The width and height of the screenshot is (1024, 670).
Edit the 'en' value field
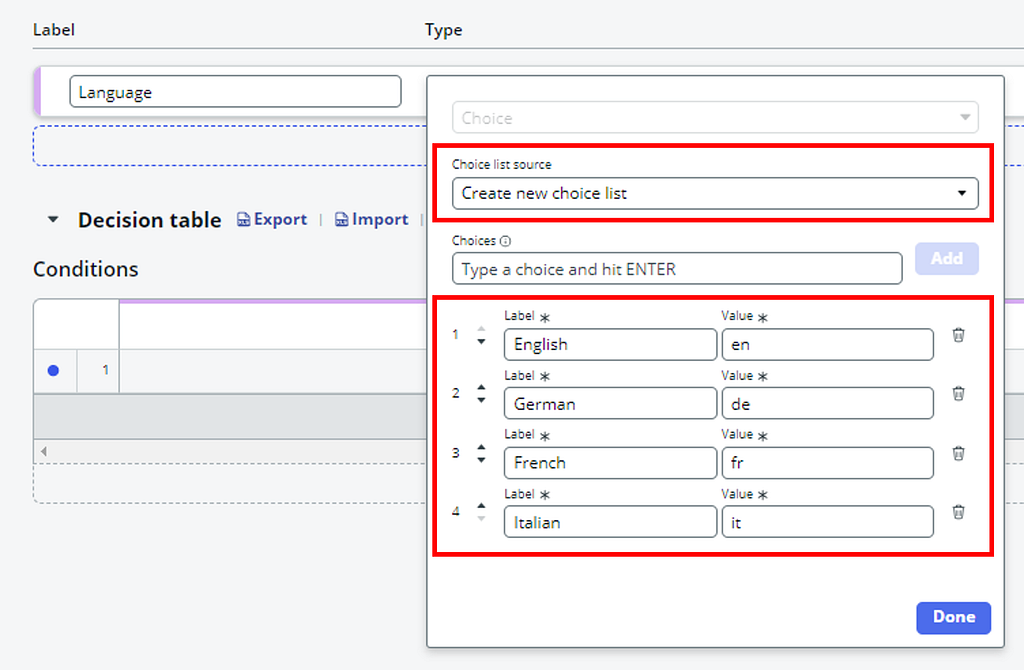(827, 345)
